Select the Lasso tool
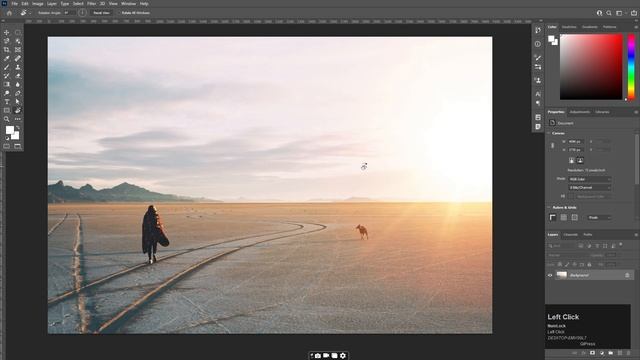The image size is (640, 360). tap(7, 41)
